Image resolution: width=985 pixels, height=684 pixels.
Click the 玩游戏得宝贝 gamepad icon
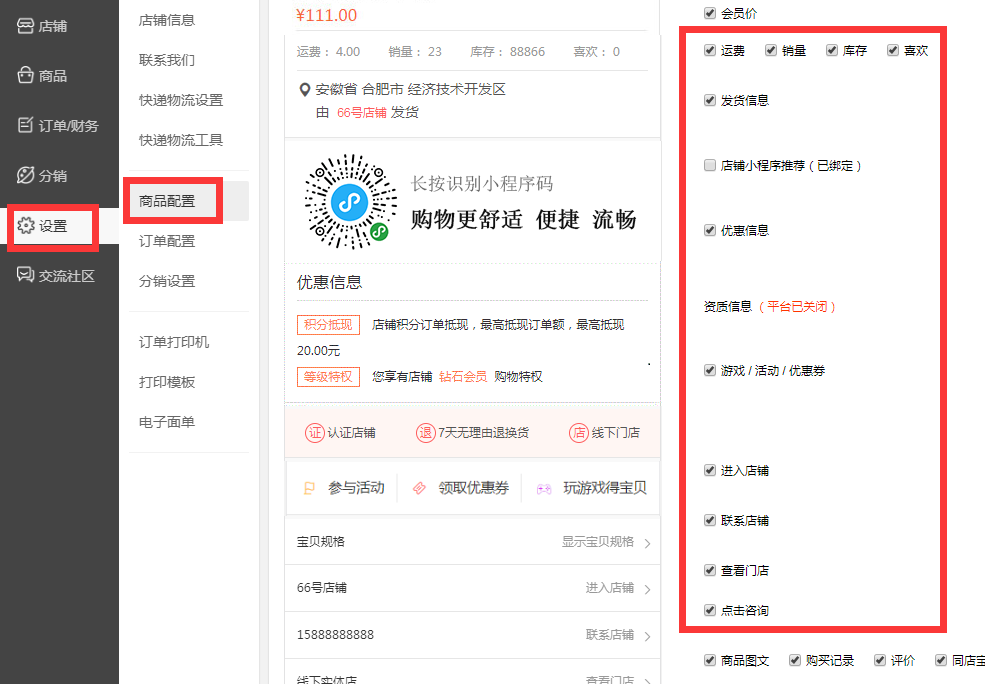544,489
